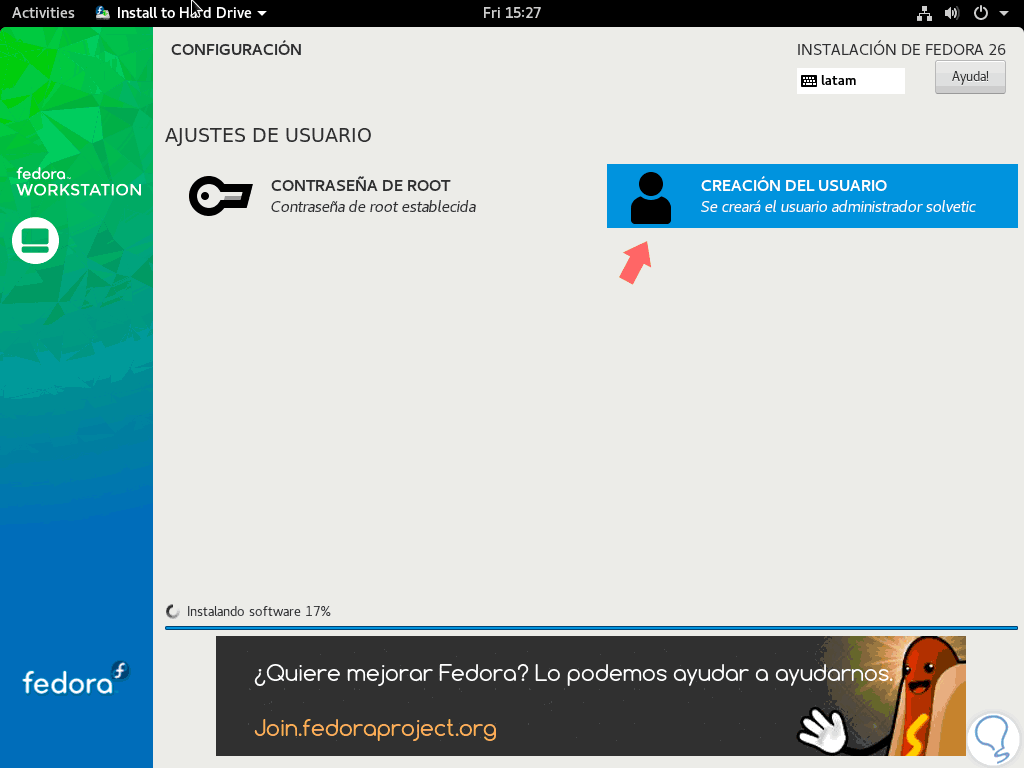Click the installation progress bar

point(591,628)
